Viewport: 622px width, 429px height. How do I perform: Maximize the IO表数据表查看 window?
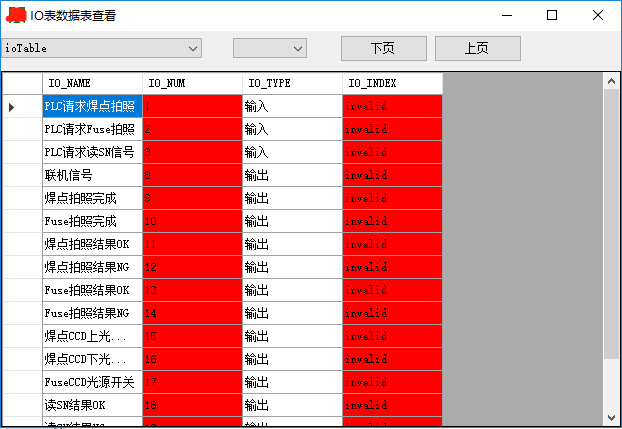[x=552, y=15]
